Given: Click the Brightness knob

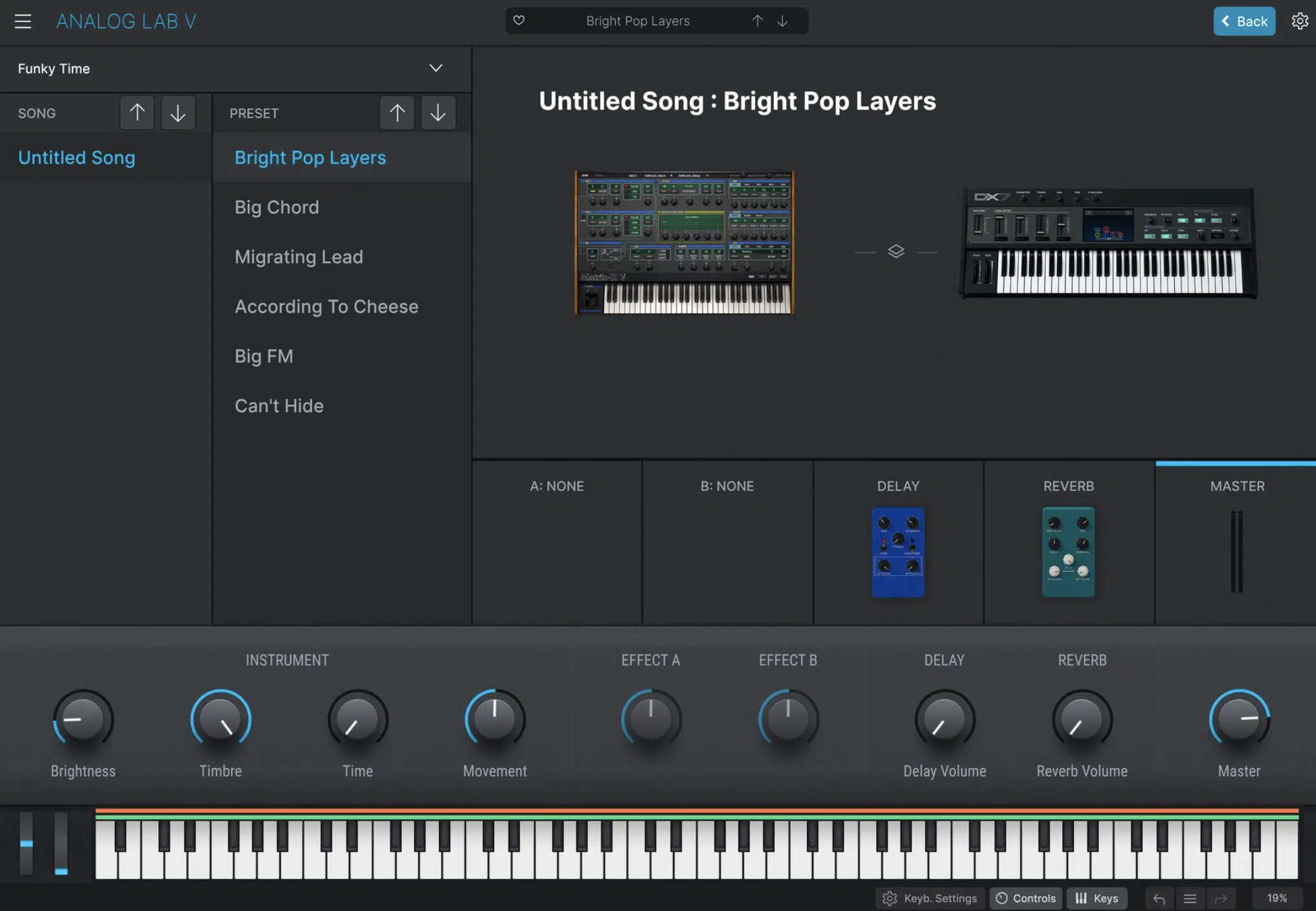Looking at the screenshot, I should 83,719.
